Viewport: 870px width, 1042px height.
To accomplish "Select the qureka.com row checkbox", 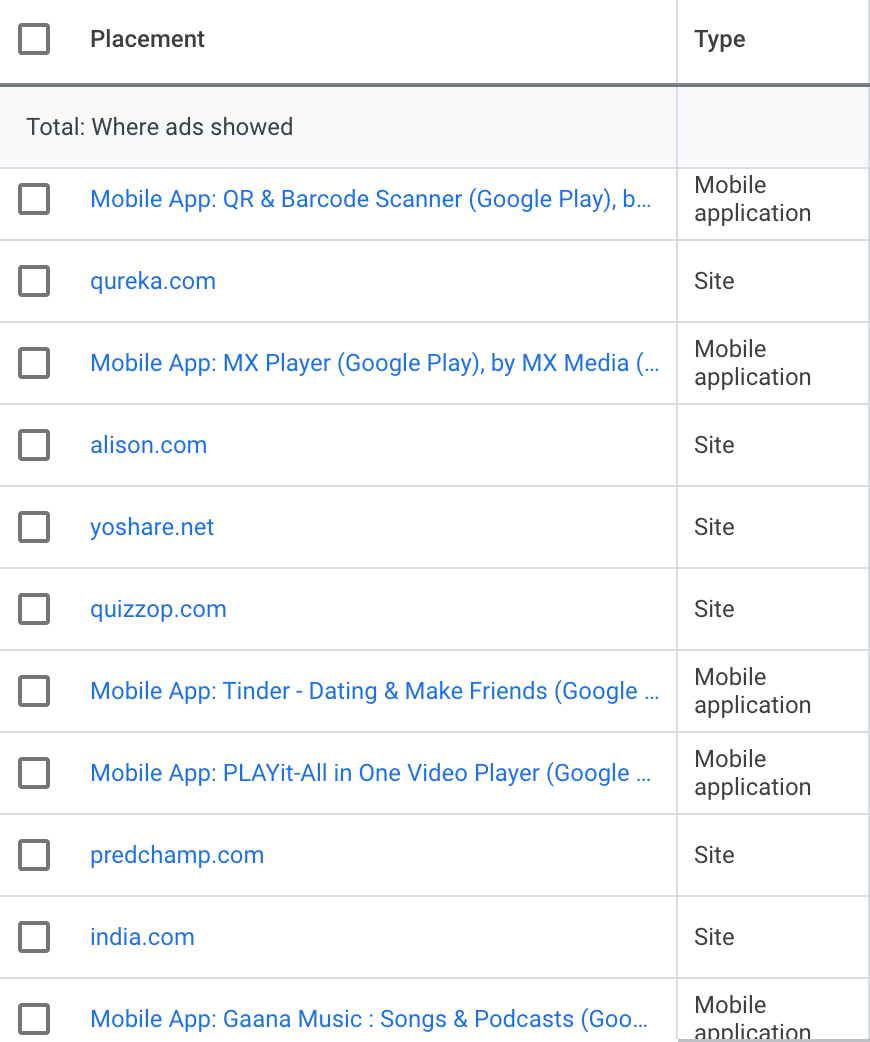I will coord(34,281).
